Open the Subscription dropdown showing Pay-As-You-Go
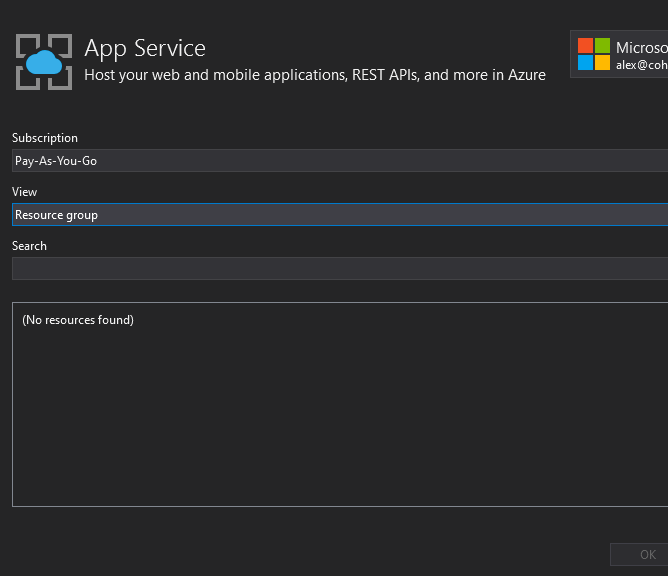Image resolution: width=668 pixels, height=576 pixels. (338, 161)
